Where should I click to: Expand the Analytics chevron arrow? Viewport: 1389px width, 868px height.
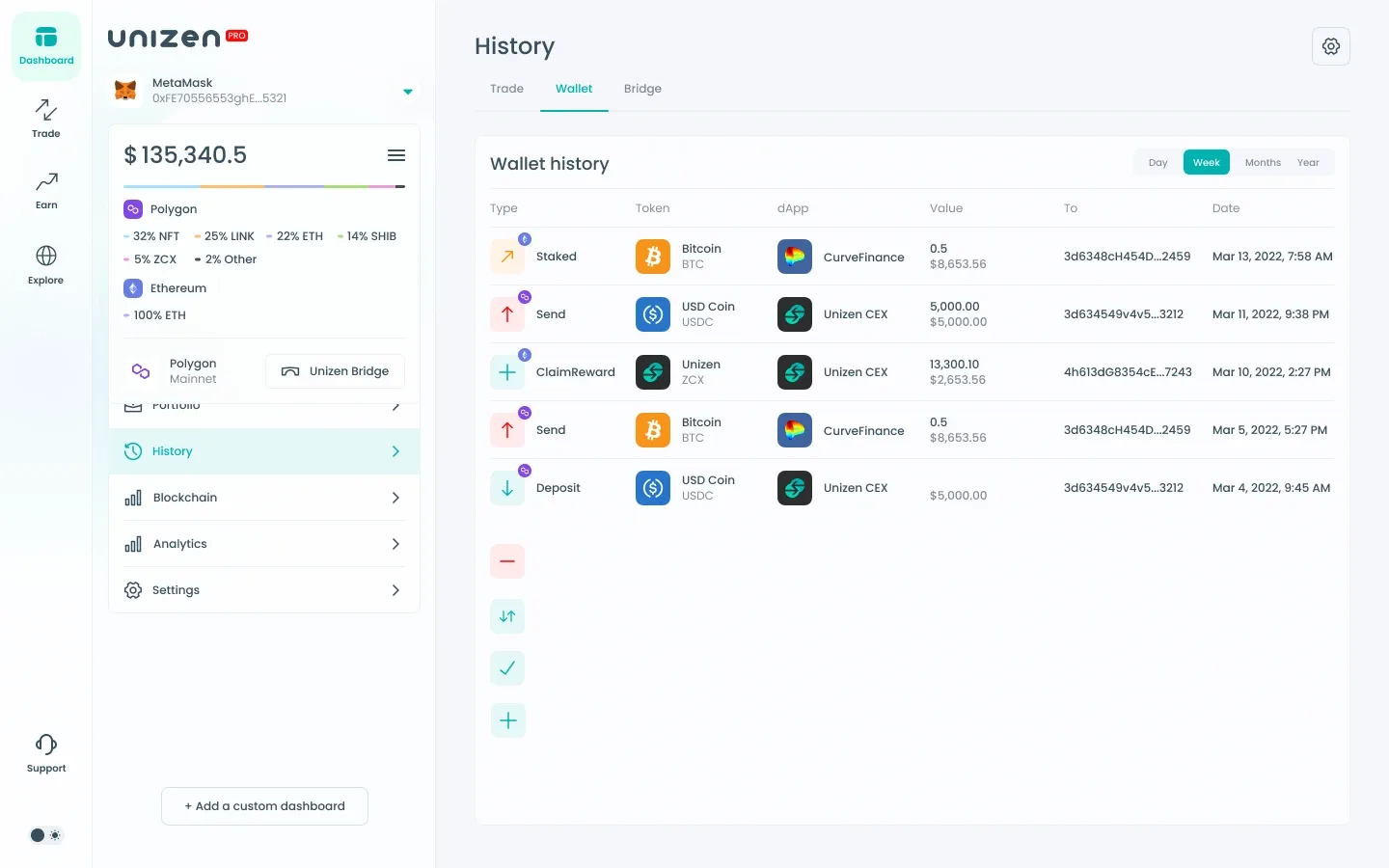[x=395, y=544]
